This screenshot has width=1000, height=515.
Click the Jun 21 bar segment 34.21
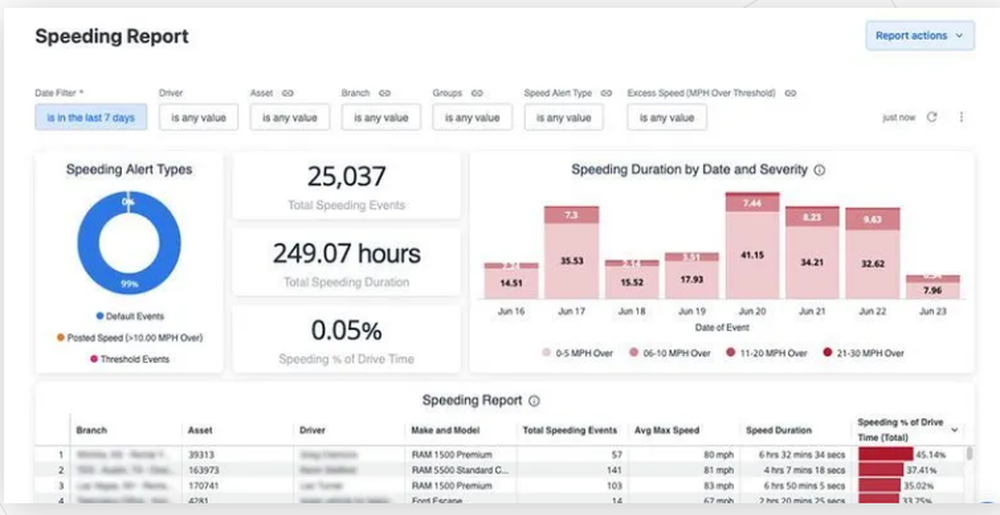coord(812,263)
